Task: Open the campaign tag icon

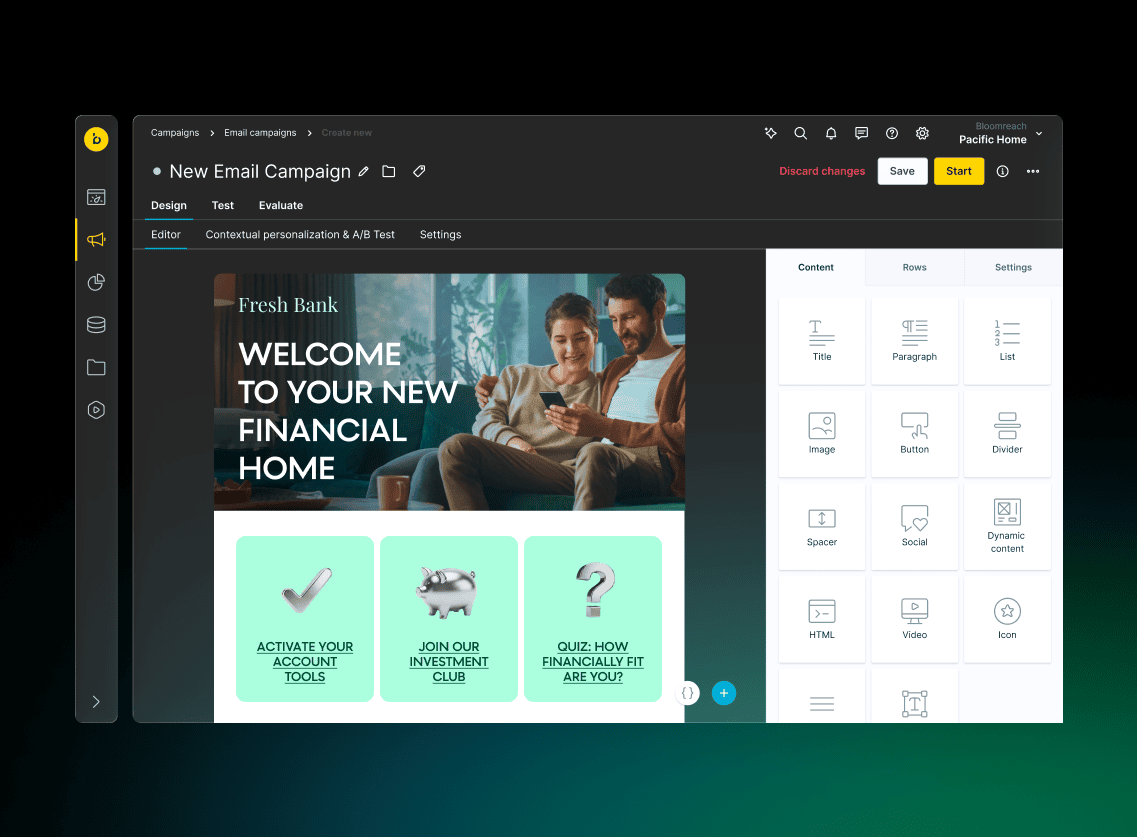Action: click(419, 172)
